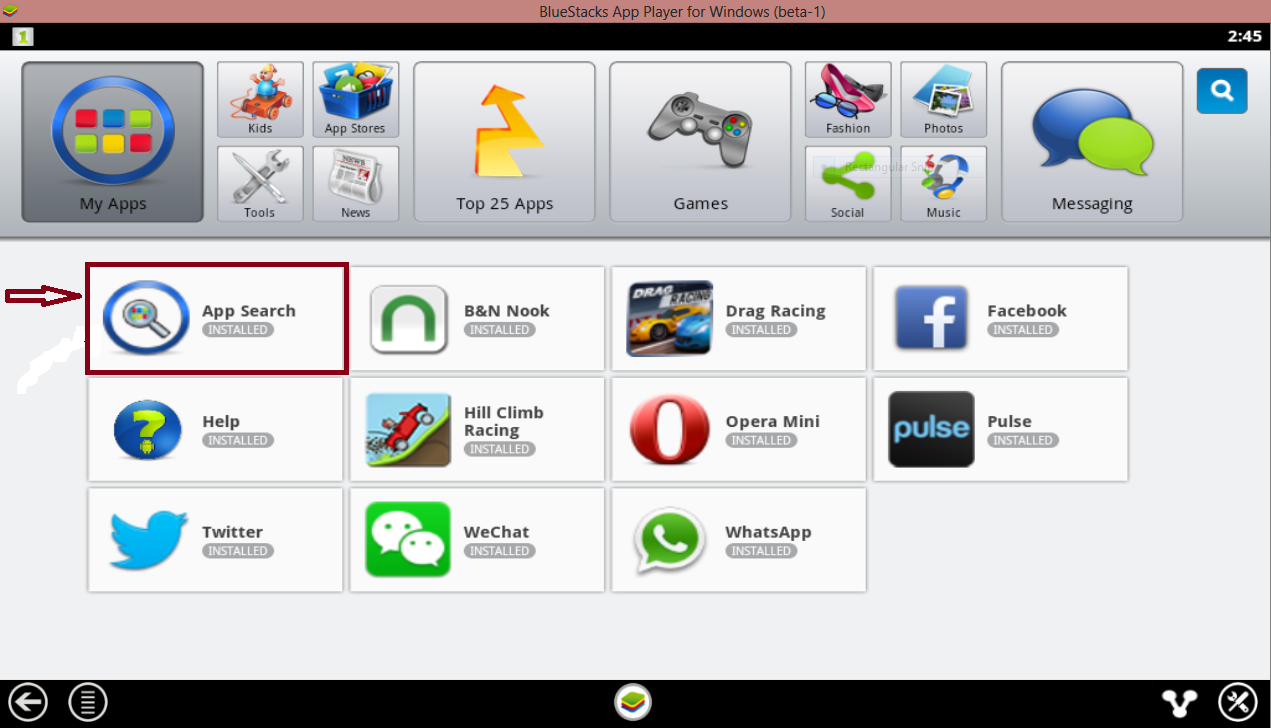The height and width of the screenshot is (728, 1271).
Task: Open the My Apps category
Action: [112, 142]
